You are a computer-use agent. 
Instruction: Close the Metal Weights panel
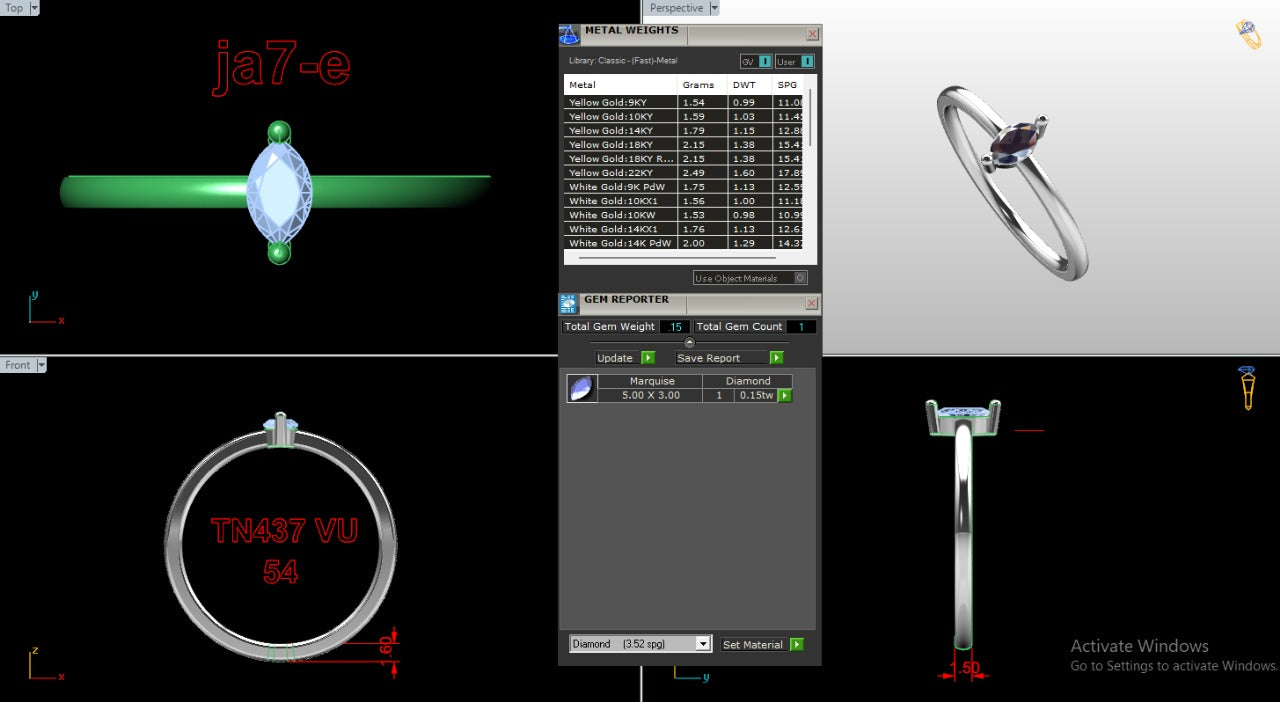(x=812, y=34)
